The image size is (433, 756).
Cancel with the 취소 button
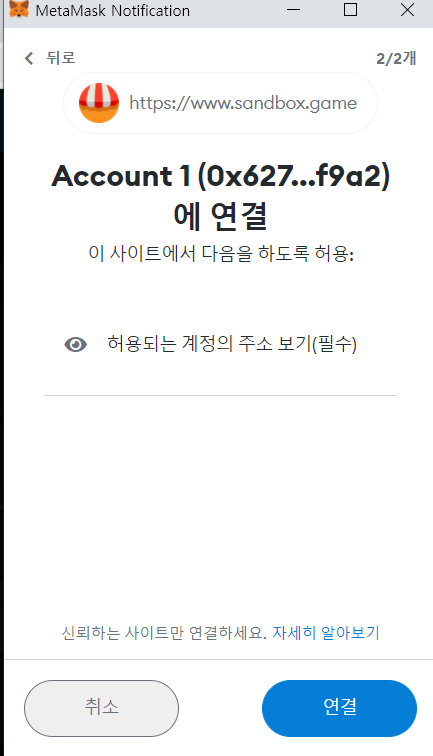pos(101,708)
